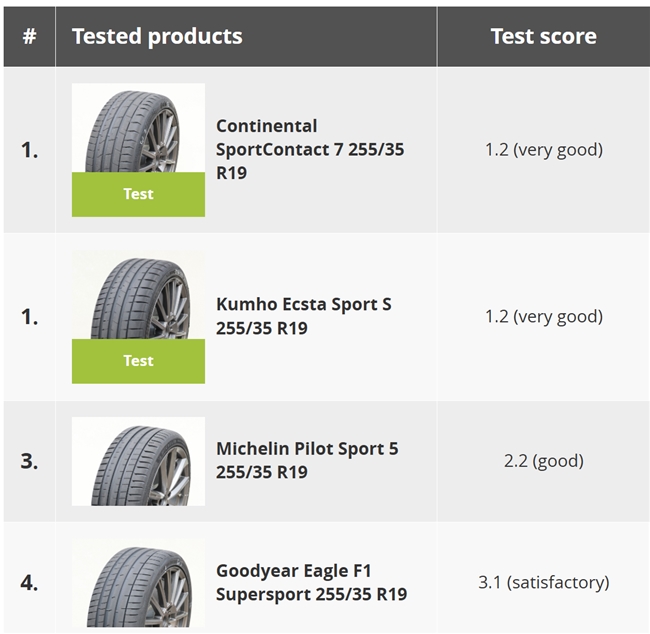The width and height of the screenshot is (650, 634).
Task: Click rank number 1. beside Continental
Action: click(x=30, y=150)
